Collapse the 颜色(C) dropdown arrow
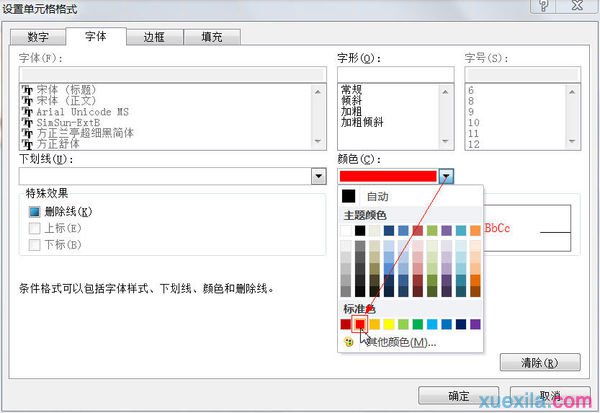The height and width of the screenshot is (413, 600). click(x=446, y=176)
